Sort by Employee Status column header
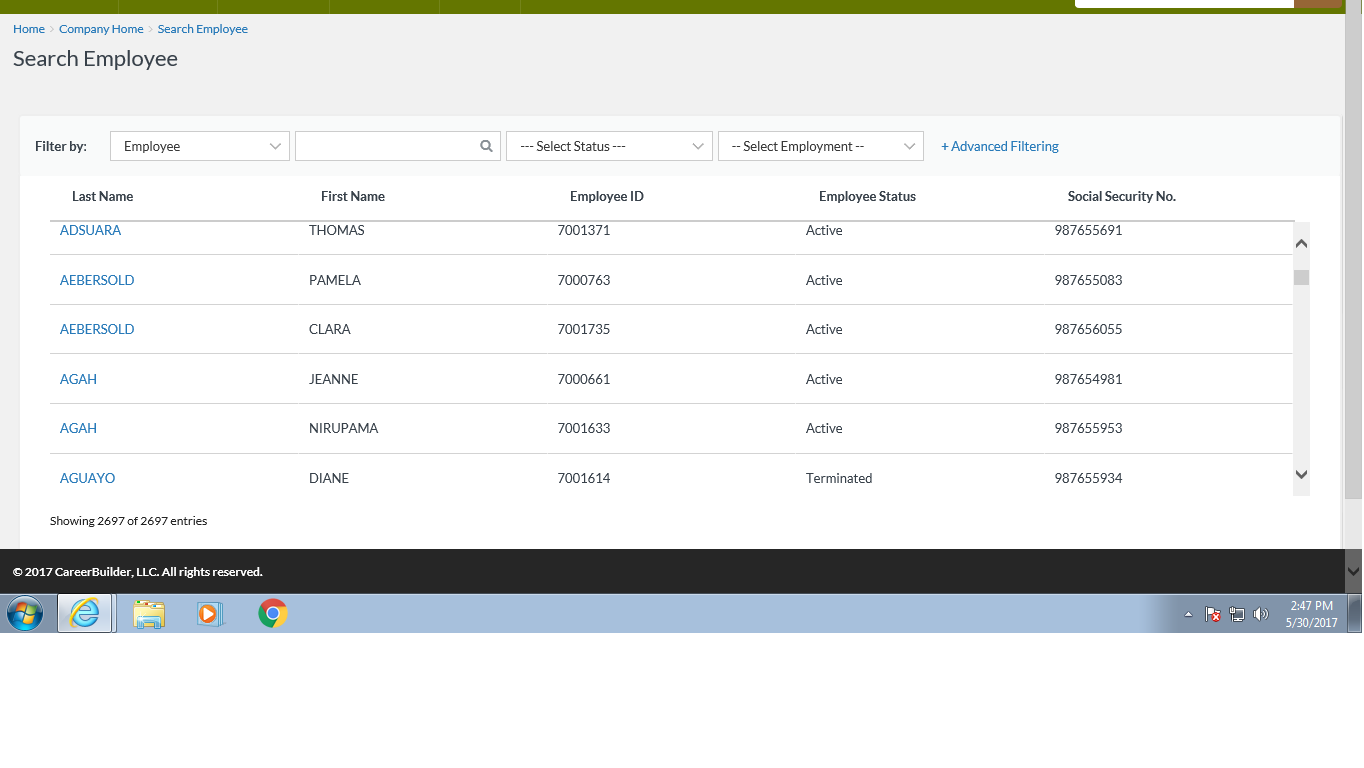The height and width of the screenshot is (768, 1364). (x=867, y=196)
